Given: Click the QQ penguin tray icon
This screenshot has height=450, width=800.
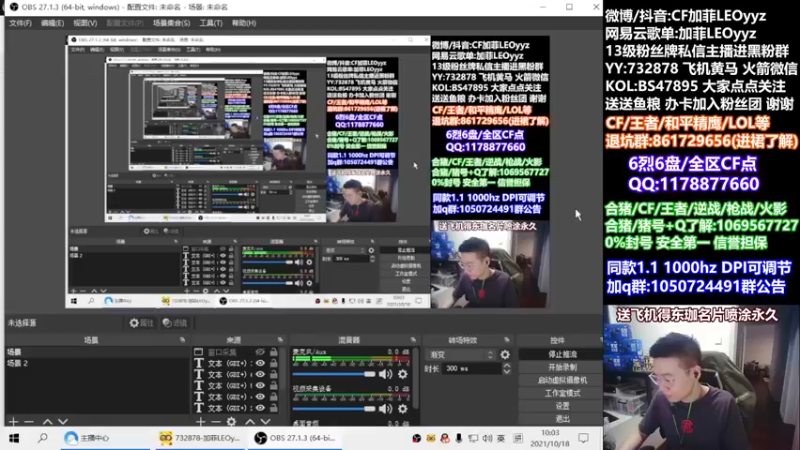Looking at the screenshot, I should (445, 438).
